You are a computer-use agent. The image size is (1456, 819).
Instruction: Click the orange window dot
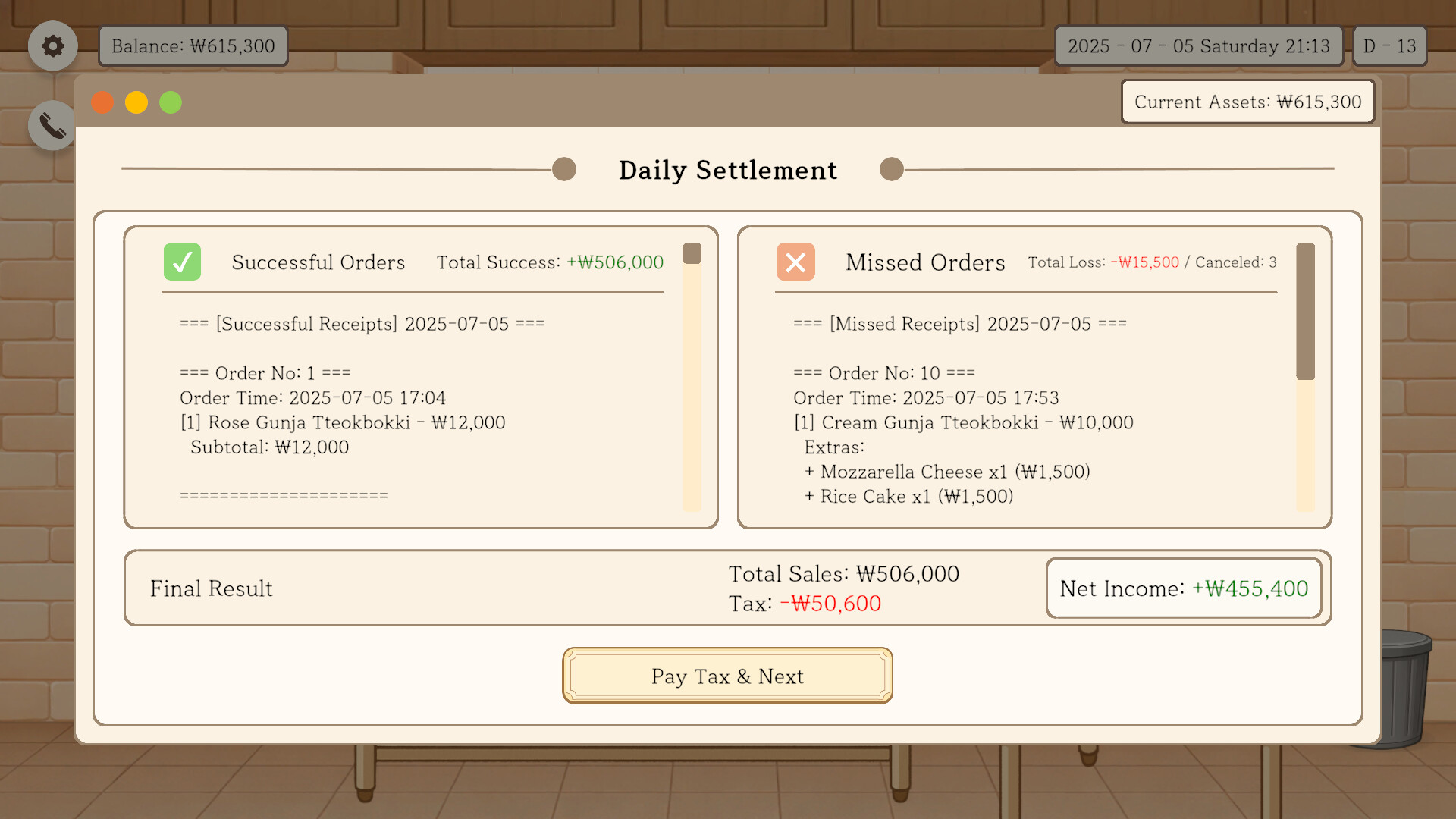click(102, 102)
